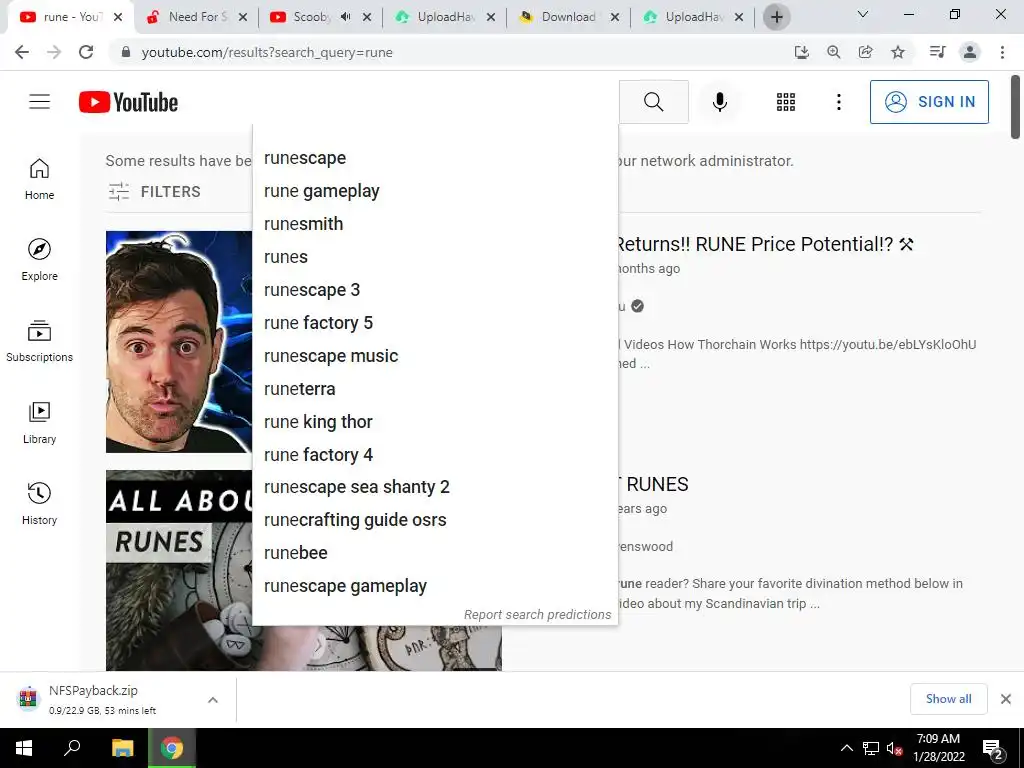Open YouTube settings three-dot menu
Screen dimensions: 1024x768
click(x=839, y=102)
